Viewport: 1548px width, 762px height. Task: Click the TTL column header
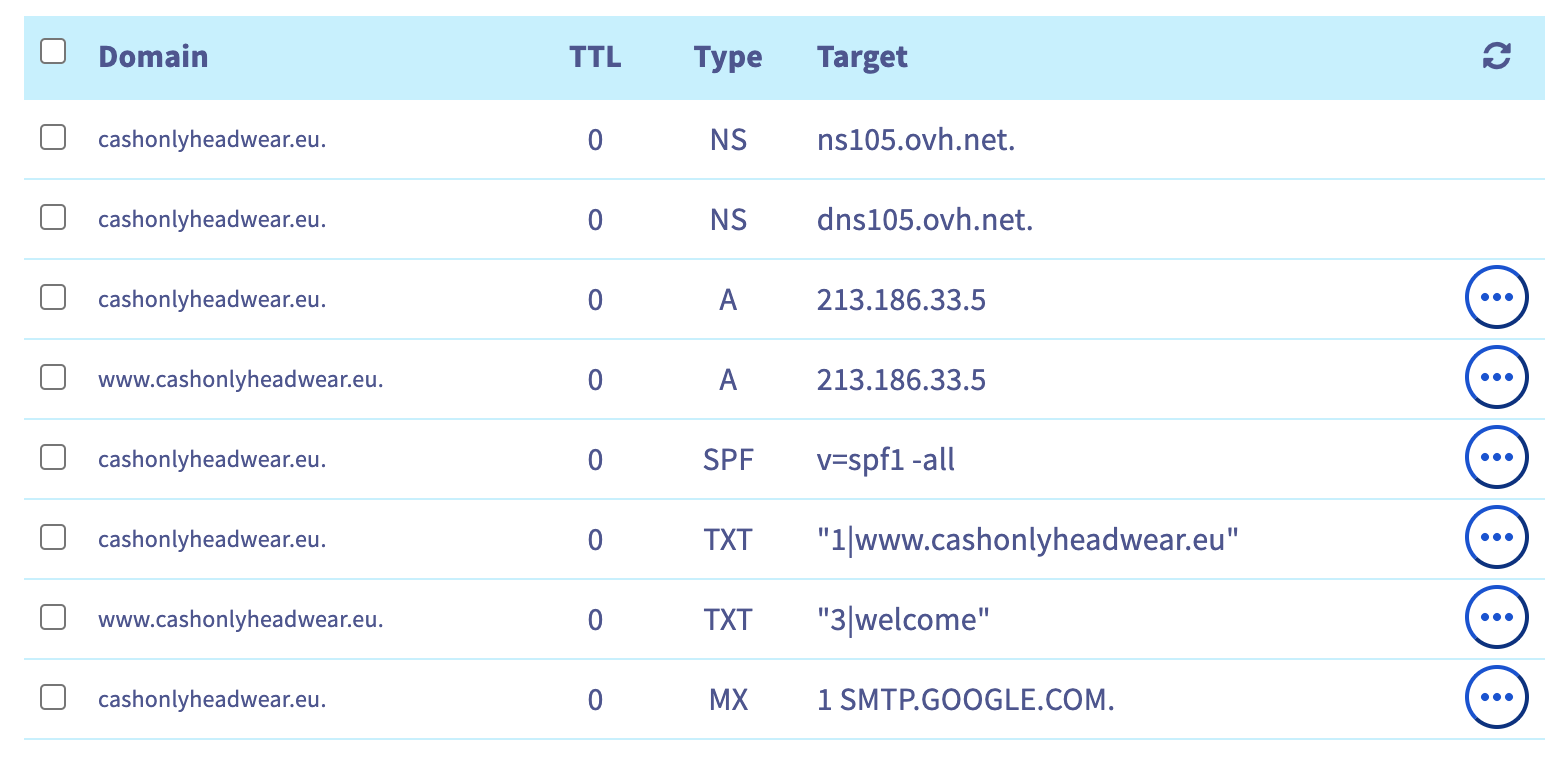595,57
